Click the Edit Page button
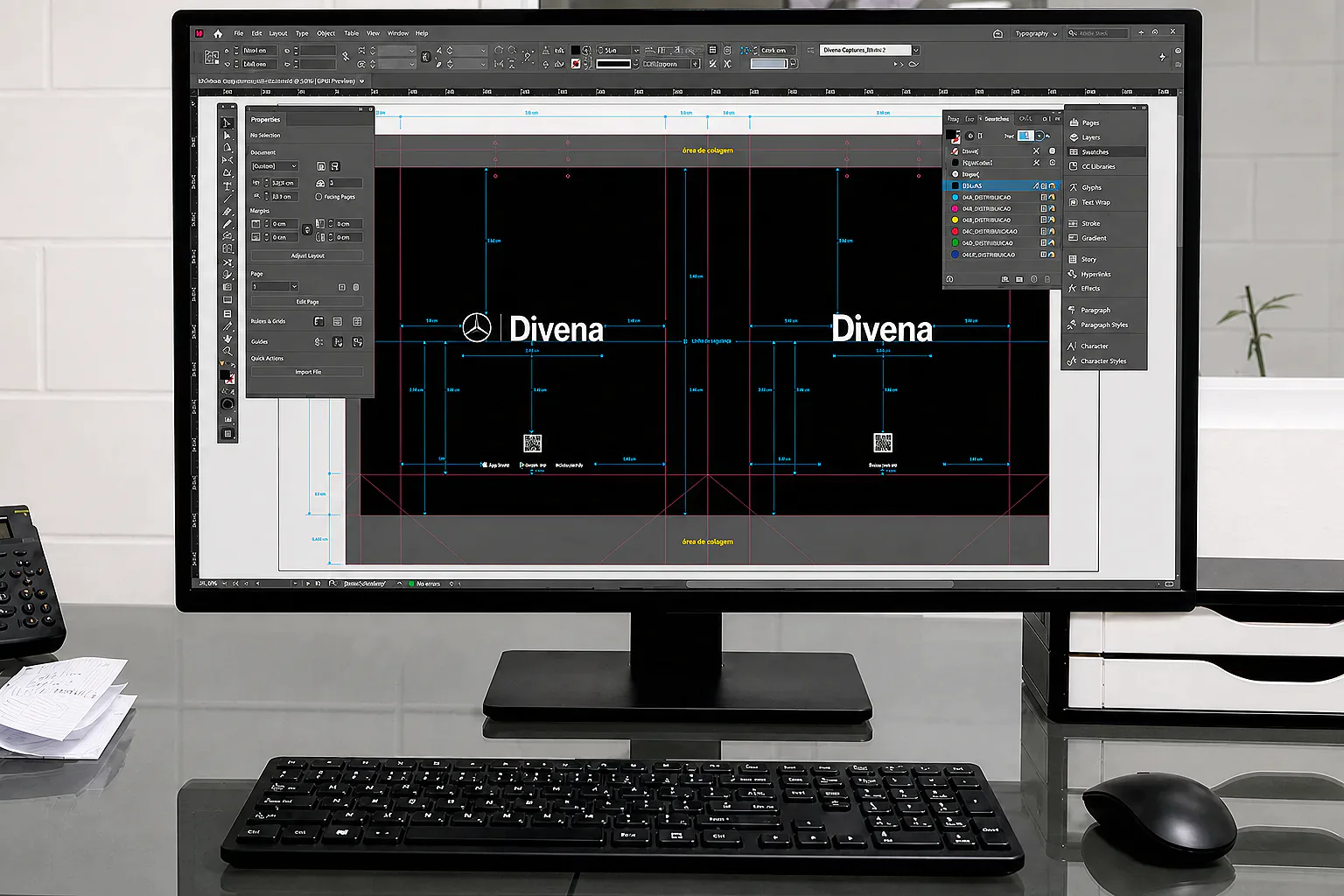Screen dimensions: 1344x896 (x=307, y=302)
